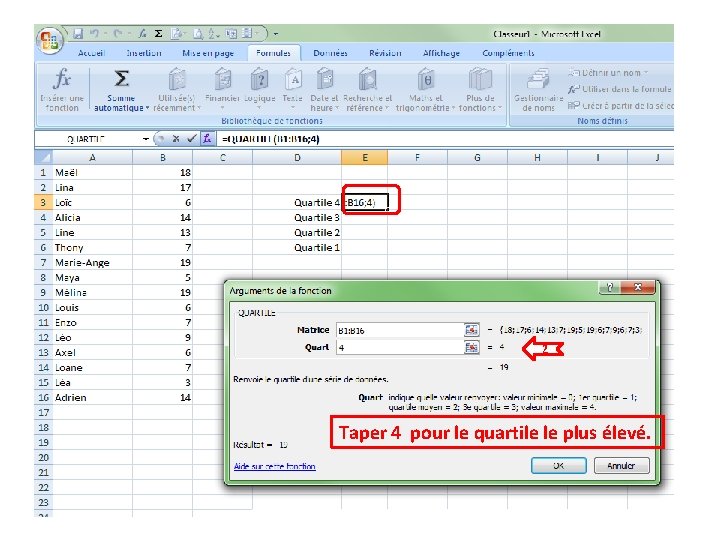
Task: Open the Logique functions book
Action: tap(259, 90)
